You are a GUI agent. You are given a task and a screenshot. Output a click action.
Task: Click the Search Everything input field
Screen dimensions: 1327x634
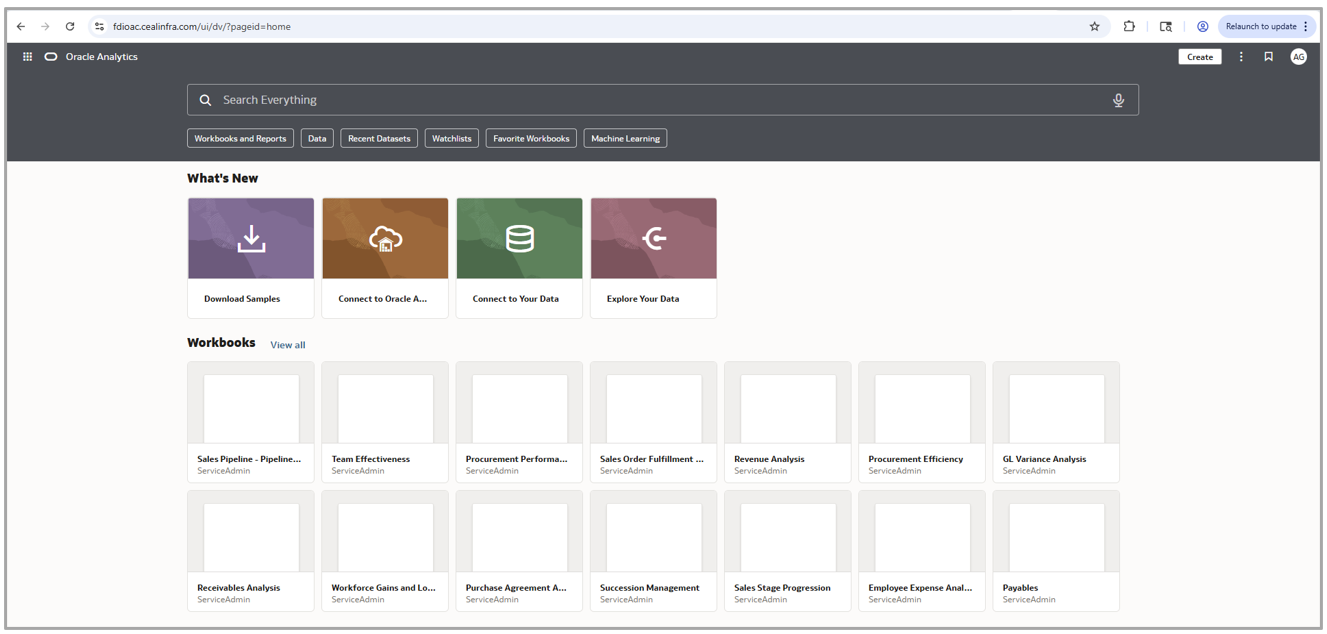[x=660, y=100]
